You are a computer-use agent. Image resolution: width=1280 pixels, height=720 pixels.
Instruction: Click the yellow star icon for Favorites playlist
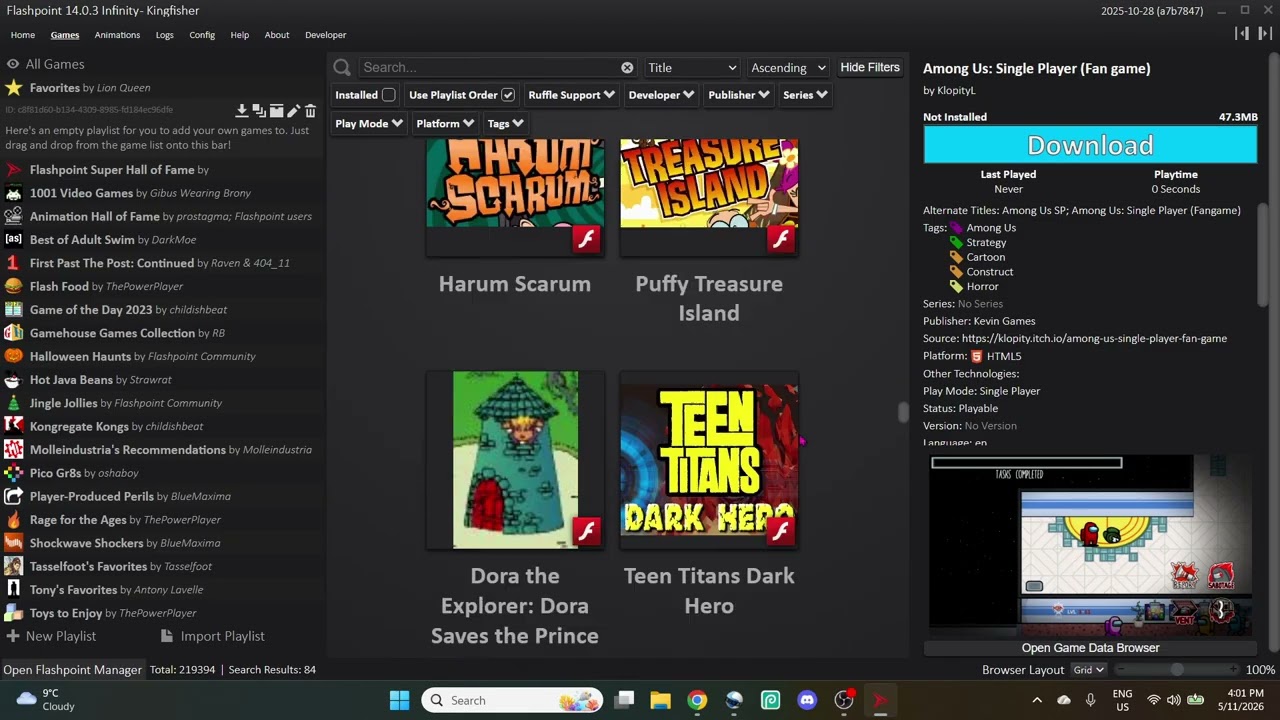coord(14,88)
